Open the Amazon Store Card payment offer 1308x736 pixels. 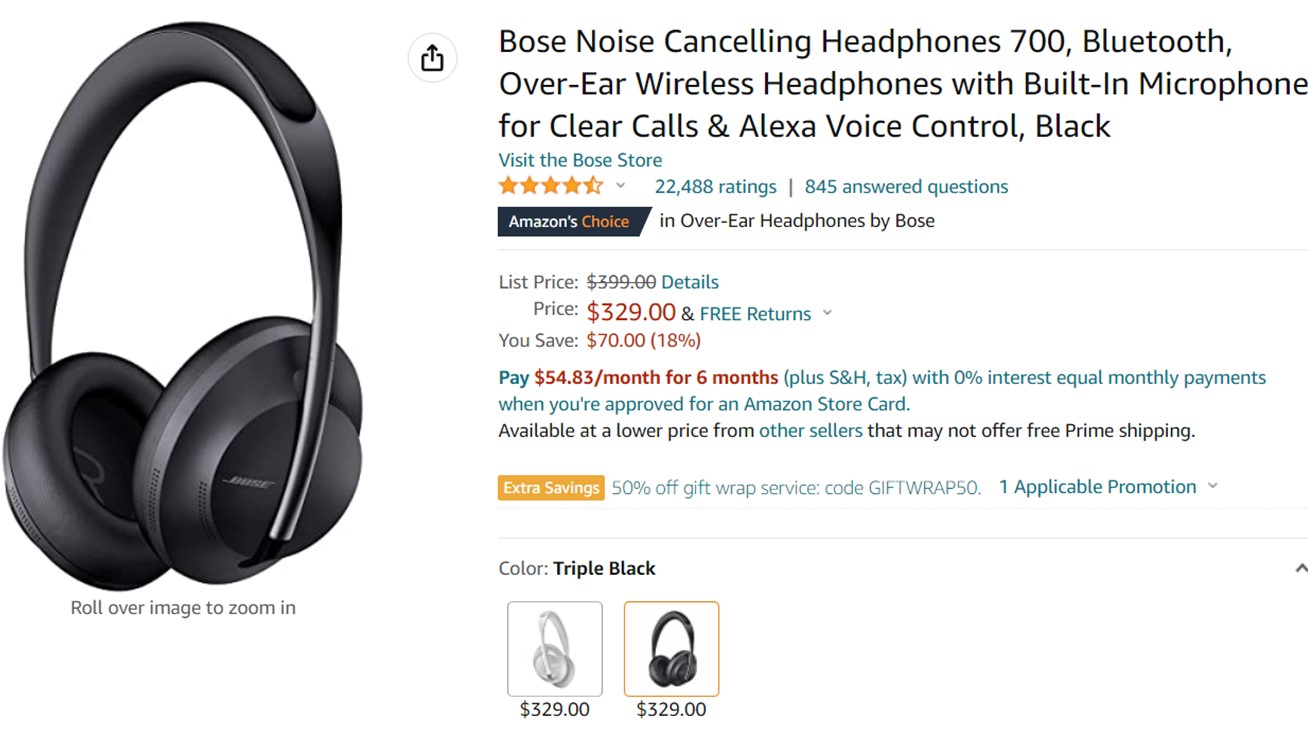tap(881, 391)
